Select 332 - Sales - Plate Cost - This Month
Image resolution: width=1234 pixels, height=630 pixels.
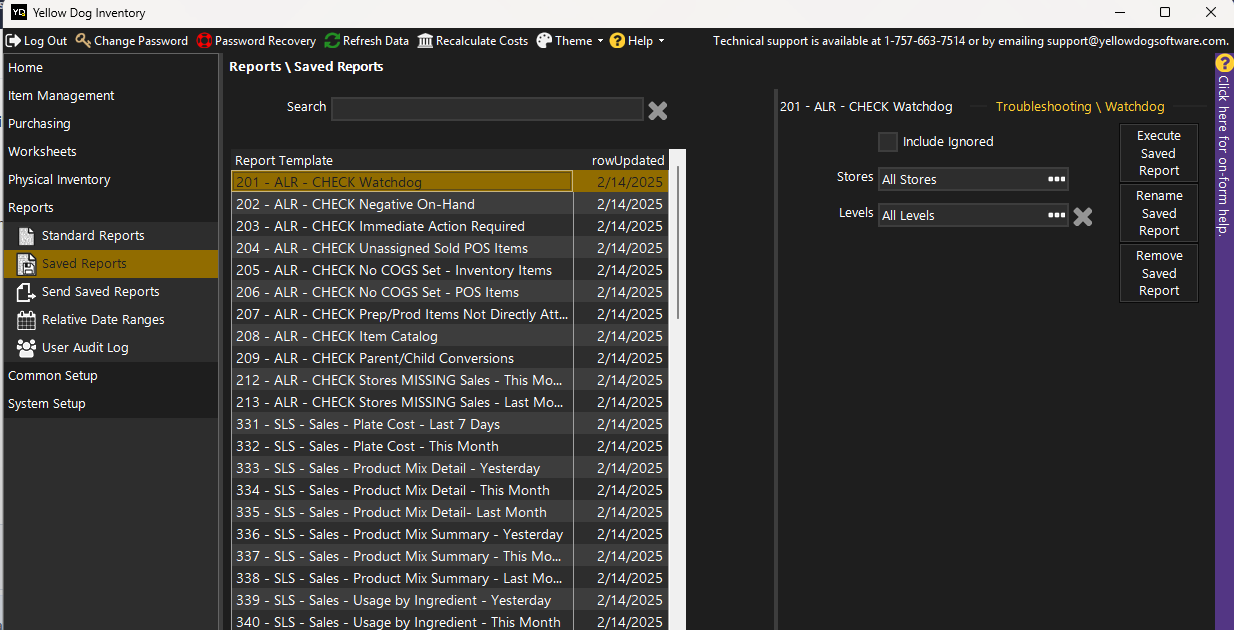(449, 446)
